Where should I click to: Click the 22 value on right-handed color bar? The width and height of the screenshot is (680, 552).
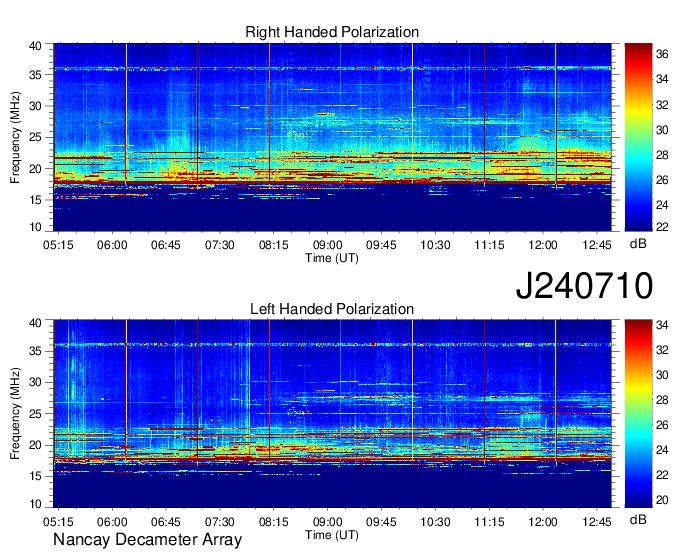tap(662, 227)
